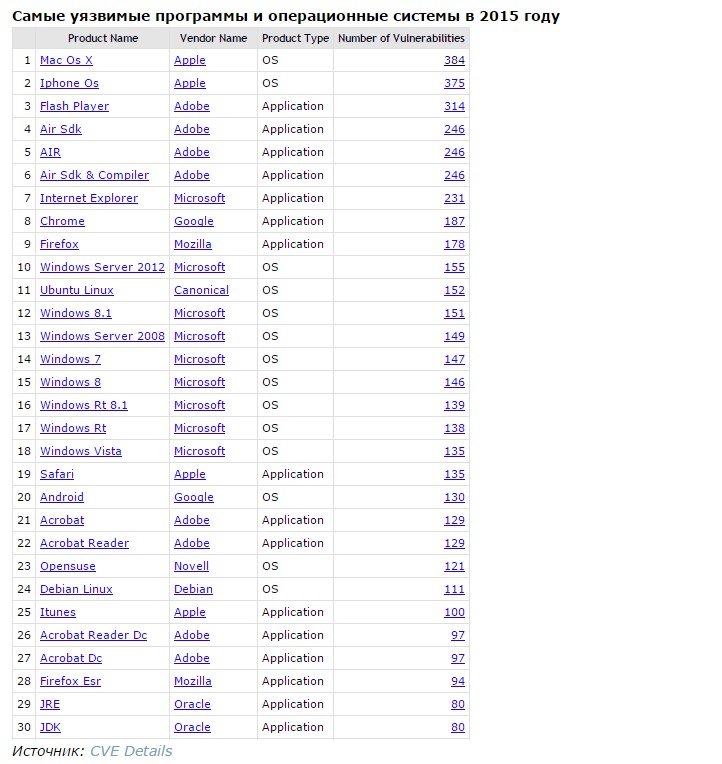Image resolution: width=722 pixels, height=764 pixels.
Task: Click the CVE Details source link
Action: tap(131, 751)
